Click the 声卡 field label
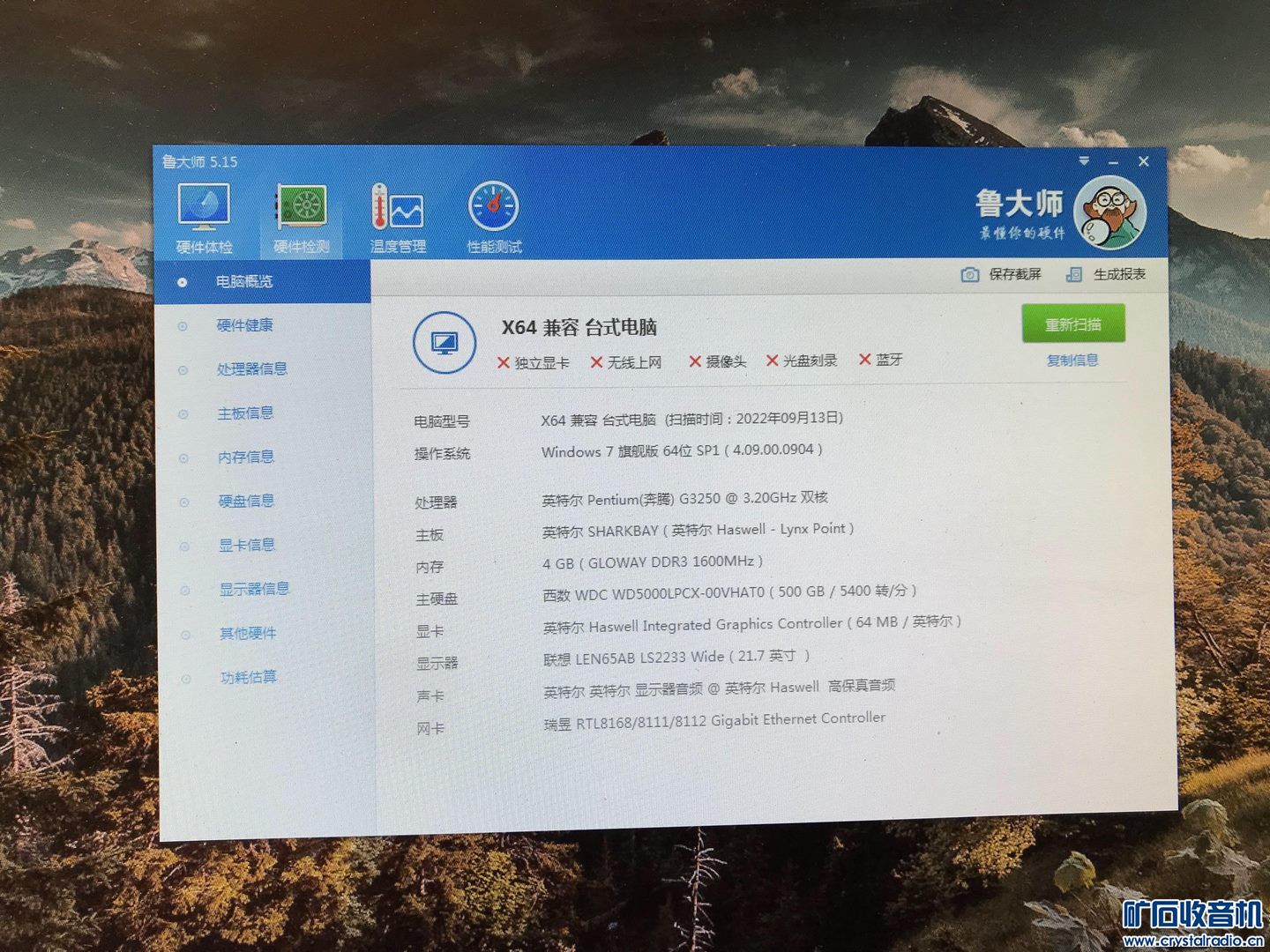Viewport: 1270px width, 952px height. click(430, 696)
